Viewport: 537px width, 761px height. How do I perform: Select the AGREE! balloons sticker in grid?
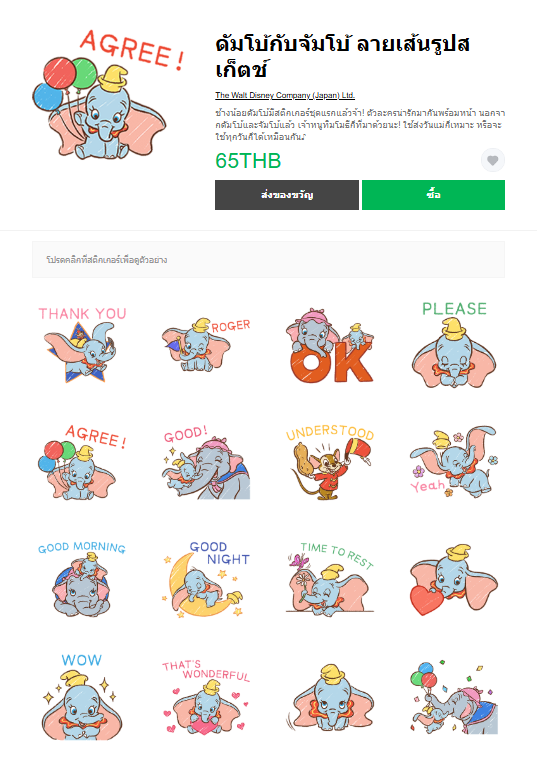tap(83, 462)
